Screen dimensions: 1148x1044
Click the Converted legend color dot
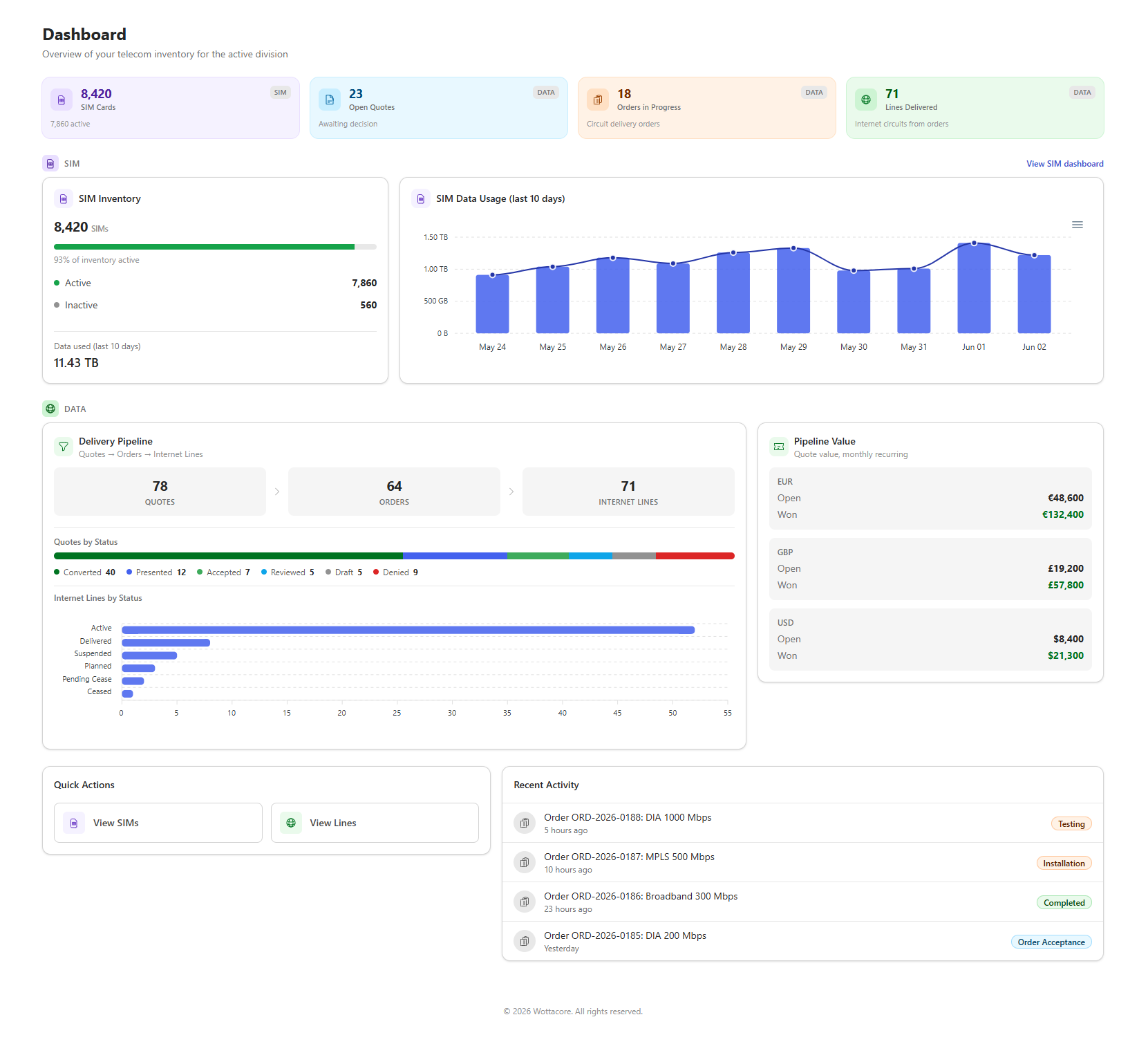[x=57, y=572]
